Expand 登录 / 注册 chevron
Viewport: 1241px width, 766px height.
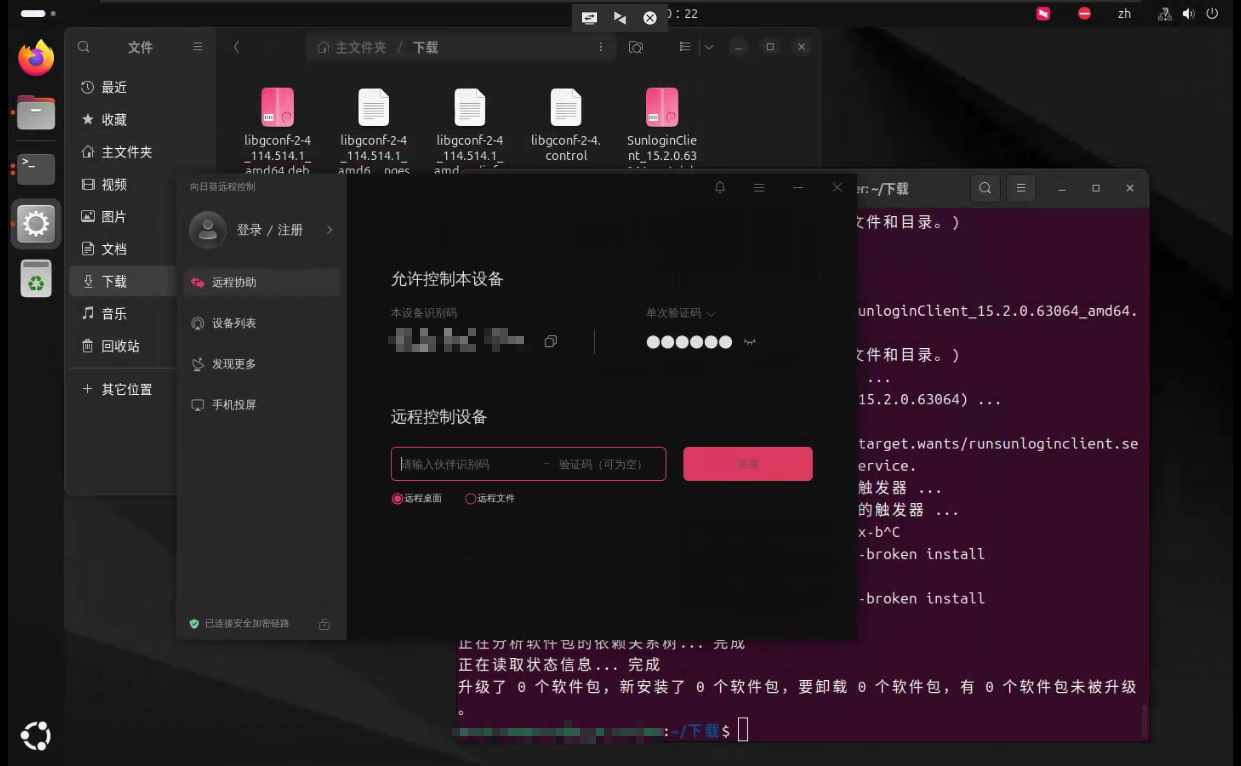click(329, 230)
